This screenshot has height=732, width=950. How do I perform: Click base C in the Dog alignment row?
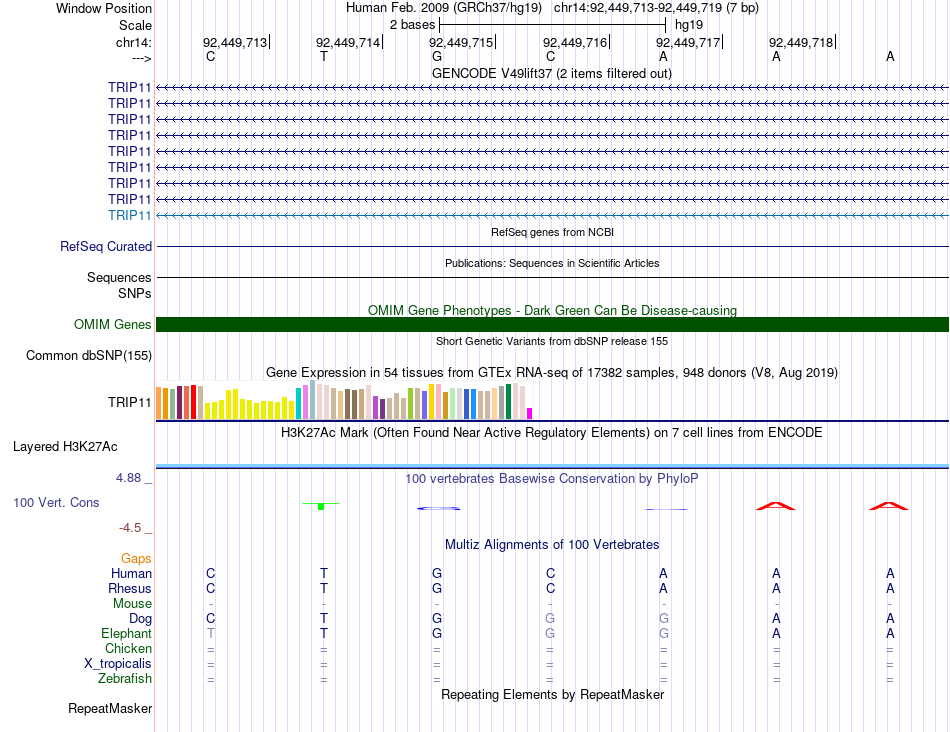(210, 619)
